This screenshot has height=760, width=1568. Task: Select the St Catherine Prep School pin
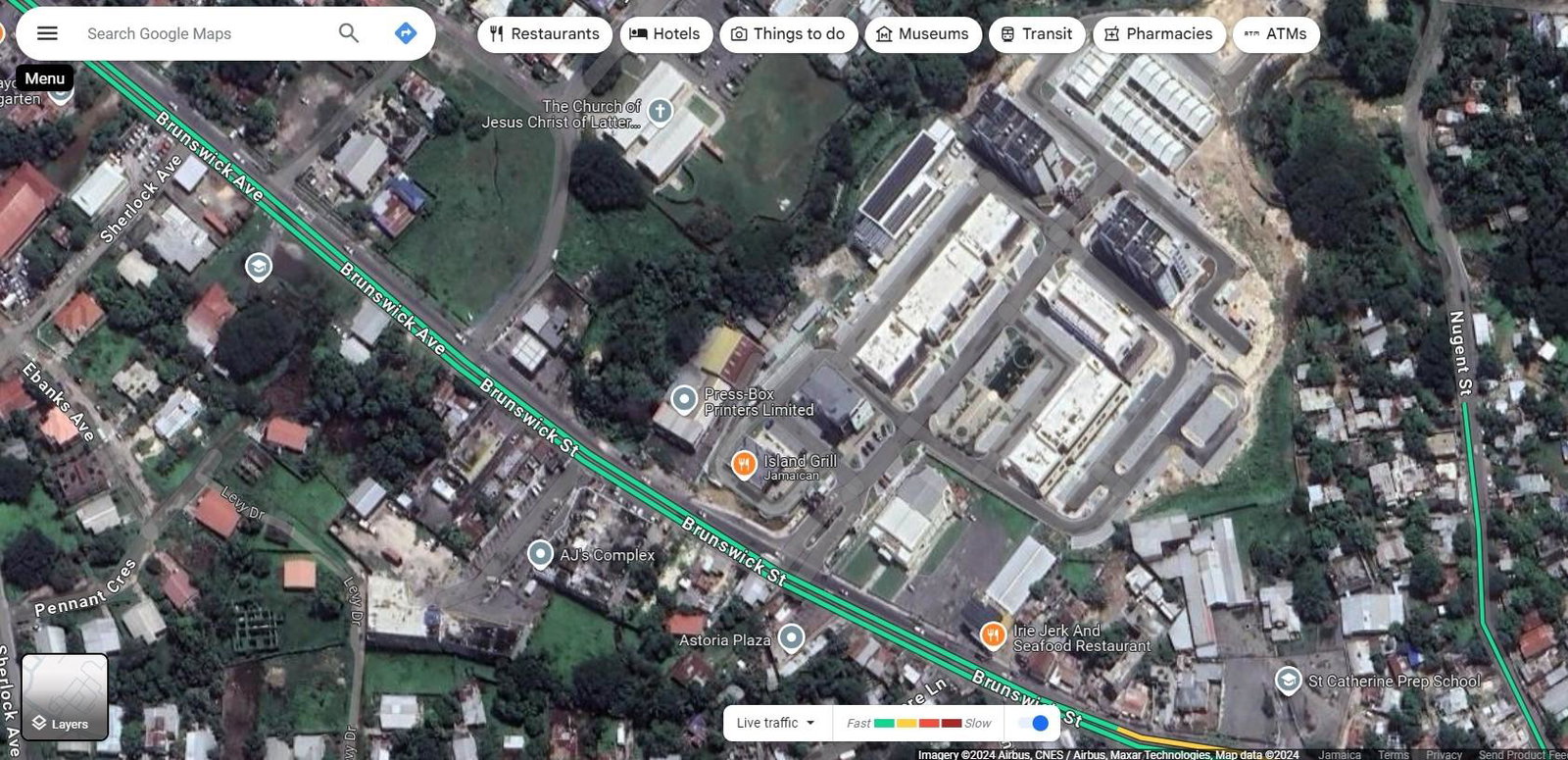[x=1289, y=680]
